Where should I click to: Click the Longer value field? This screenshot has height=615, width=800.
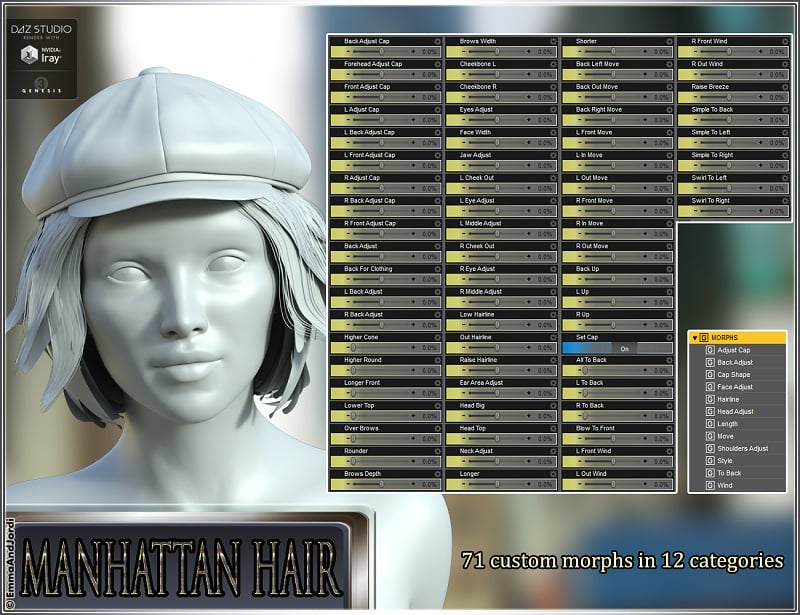coord(545,484)
